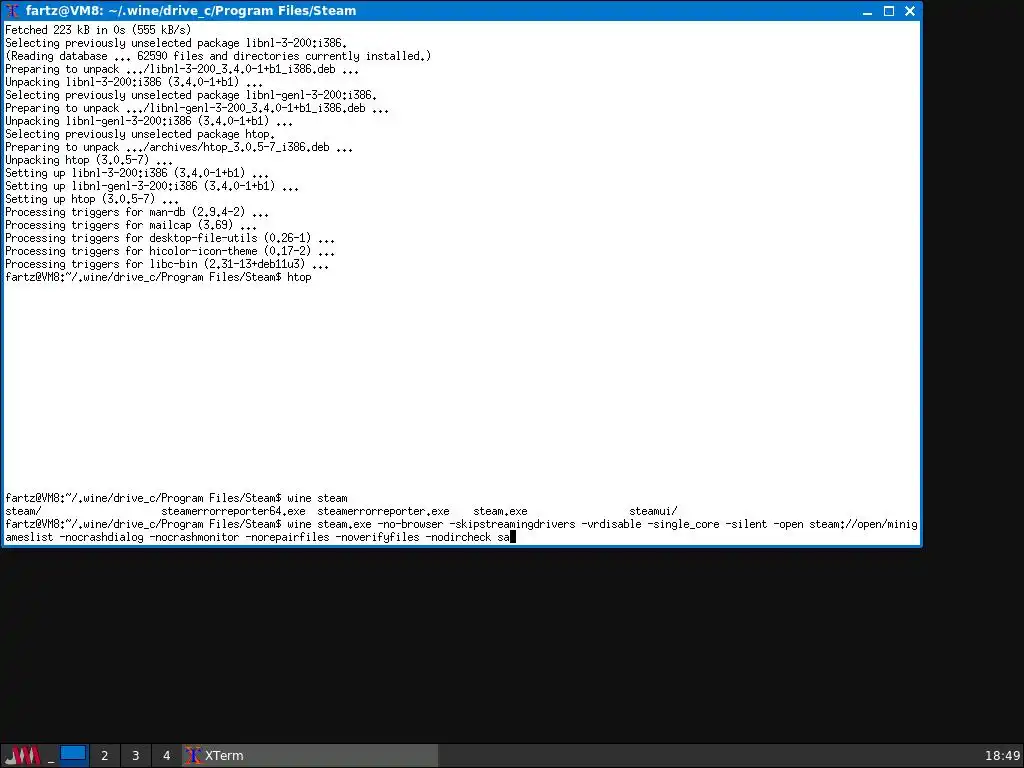Click the '-single_core' argument text
The width and height of the screenshot is (1024, 768).
point(683,524)
